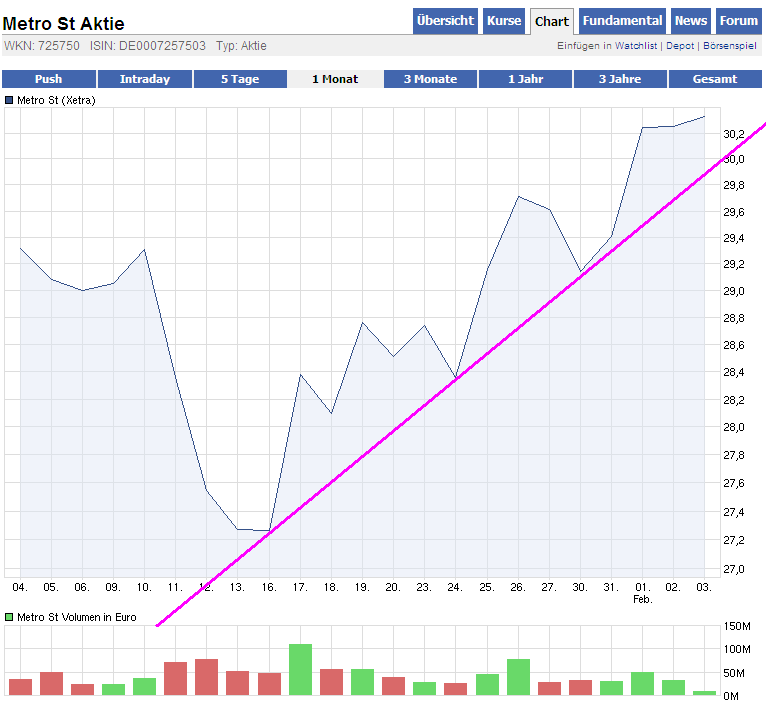Open the Übersicht tab
766x711 pixels.
[445, 21]
